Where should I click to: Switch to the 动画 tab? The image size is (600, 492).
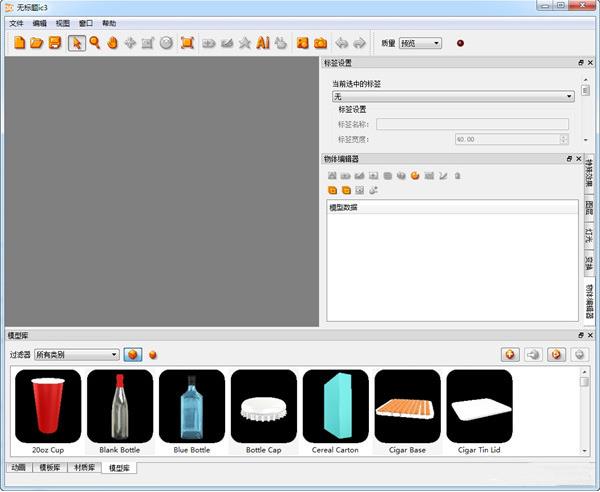point(18,467)
